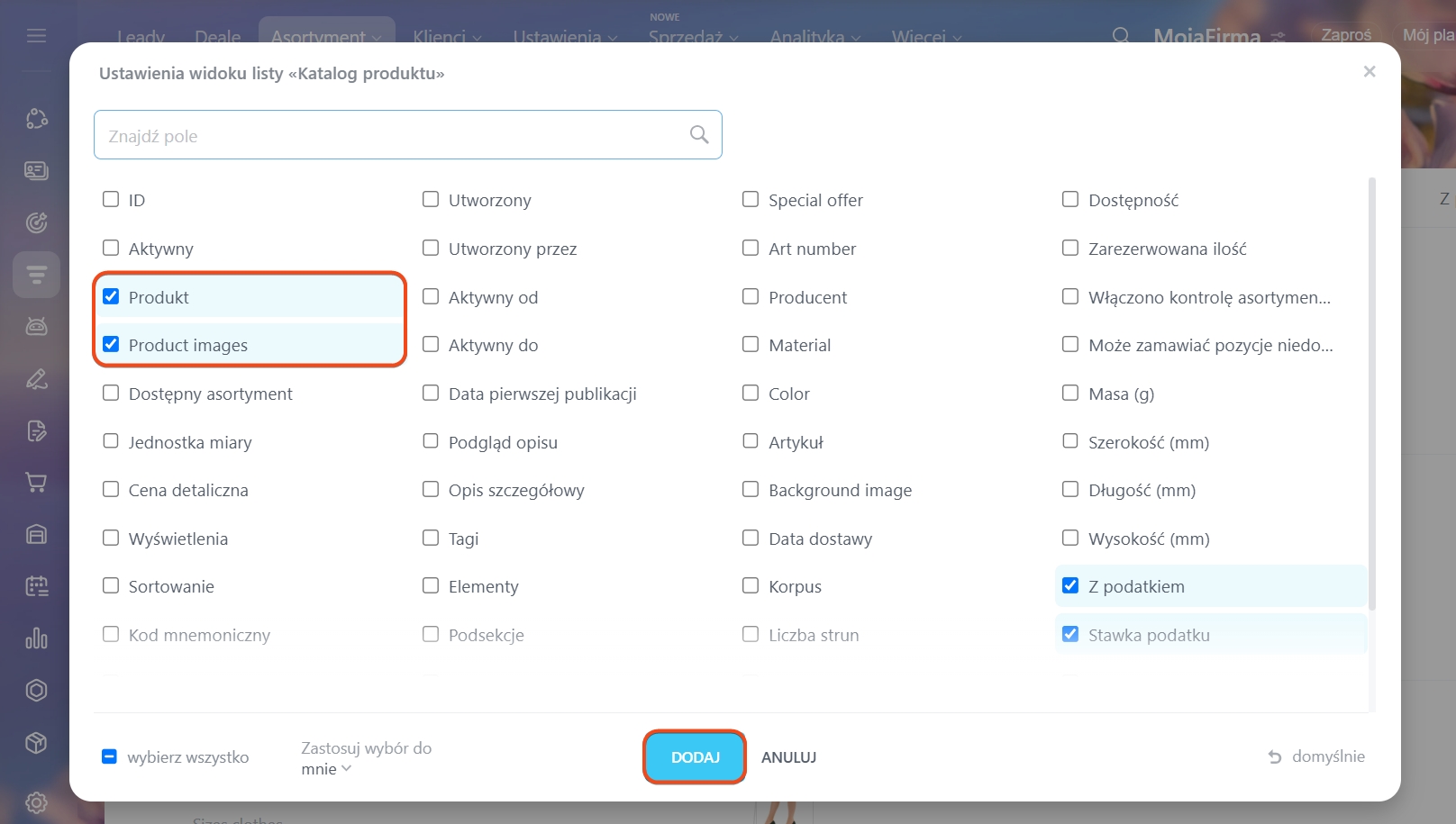Viewport: 1456px width, 824px height.
Task: Enable the Cena detaliczna checkbox
Action: coord(111,489)
